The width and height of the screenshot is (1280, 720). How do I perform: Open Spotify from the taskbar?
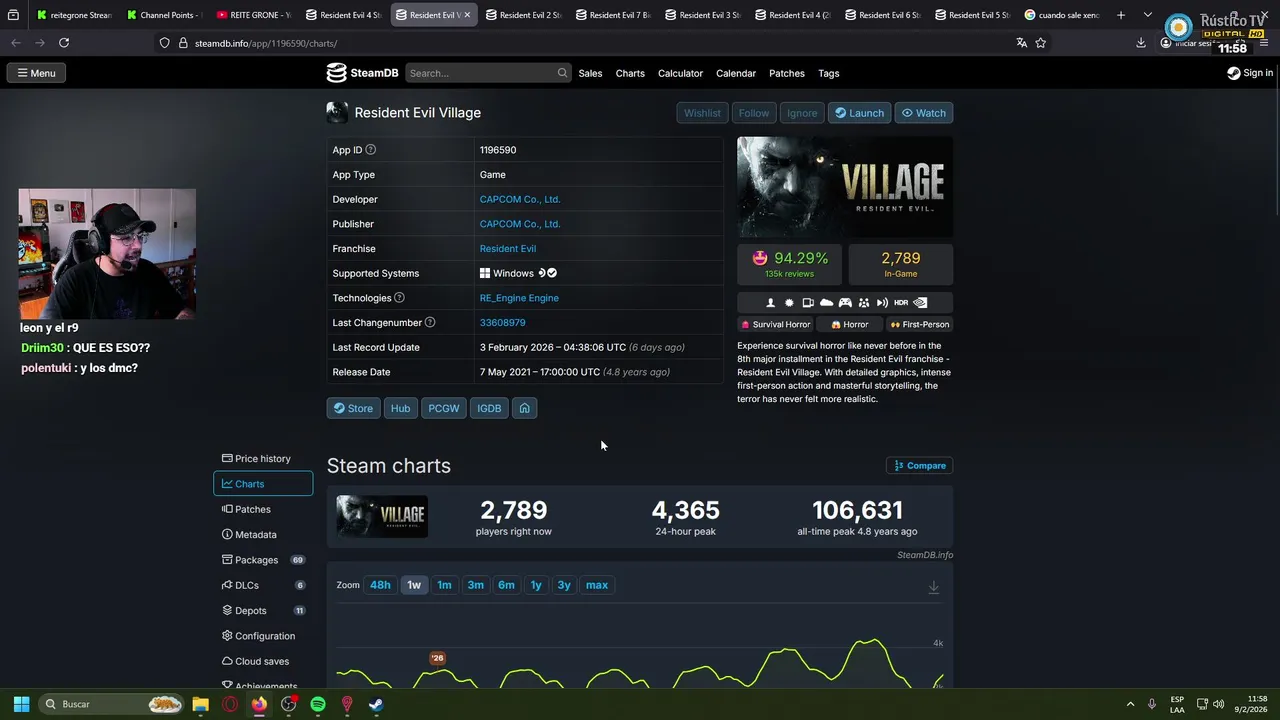pos(318,704)
